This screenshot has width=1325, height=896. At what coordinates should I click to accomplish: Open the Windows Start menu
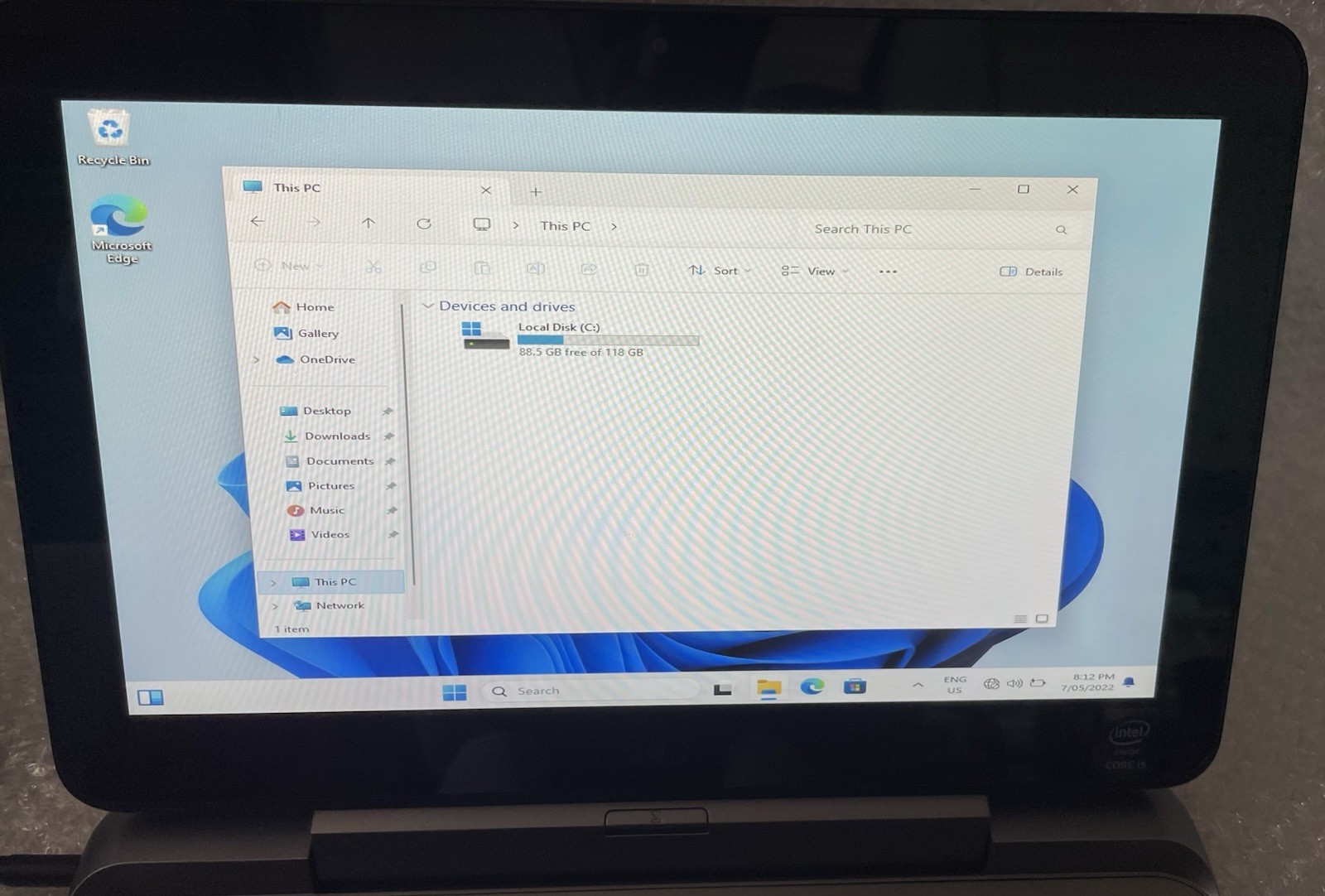[x=455, y=692]
